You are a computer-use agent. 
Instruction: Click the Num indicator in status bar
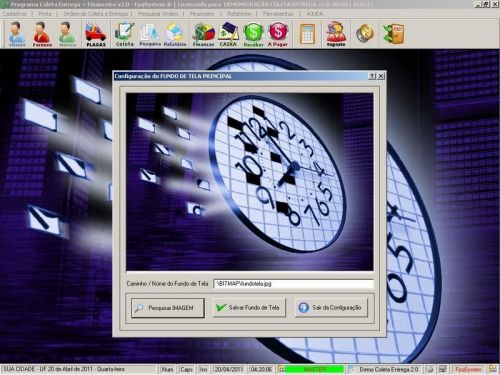167,369
